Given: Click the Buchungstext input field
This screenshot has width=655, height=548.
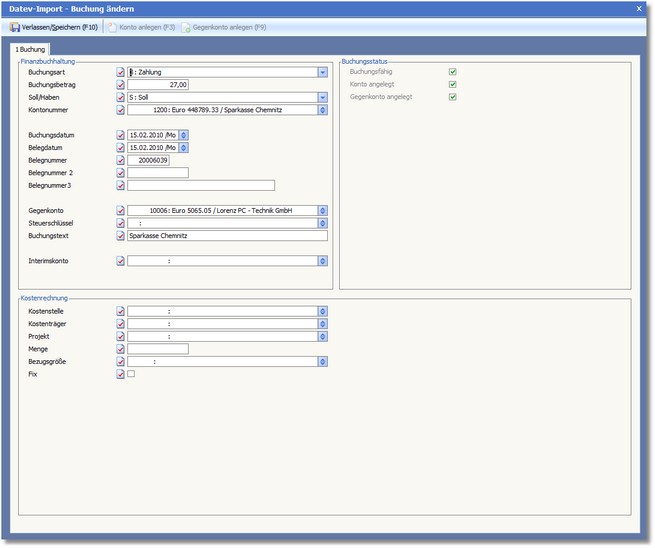Looking at the screenshot, I should pyautogui.click(x=227, y=236).
